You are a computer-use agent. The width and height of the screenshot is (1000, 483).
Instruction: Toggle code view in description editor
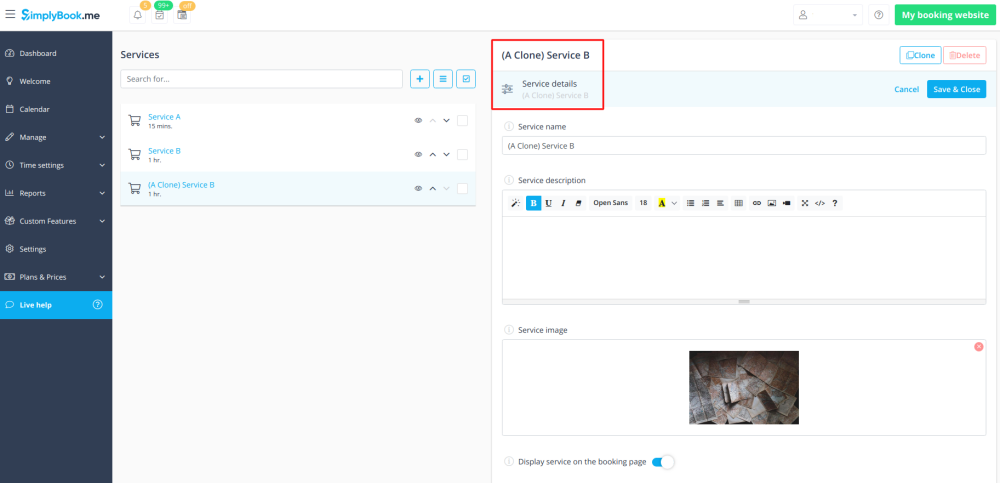point(819,203)
